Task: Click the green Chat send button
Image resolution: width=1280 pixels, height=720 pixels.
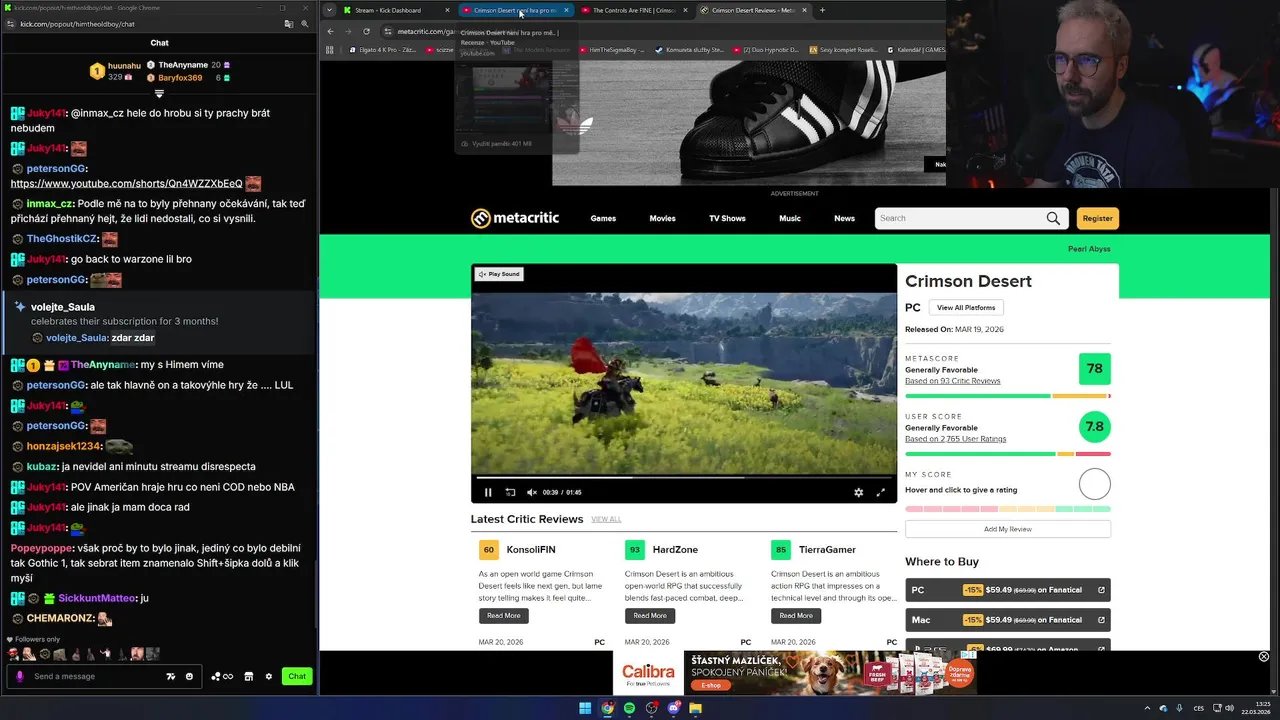Action: tap(297, 677)
